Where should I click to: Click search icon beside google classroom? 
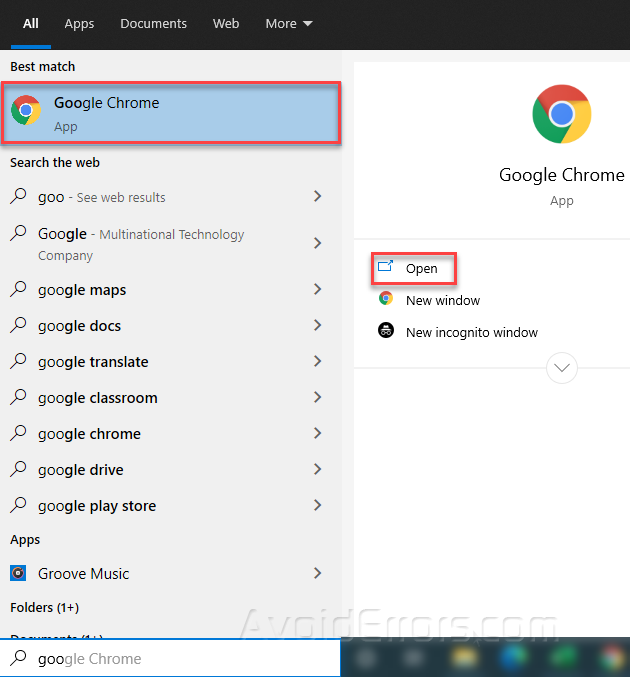pos(18,396)
